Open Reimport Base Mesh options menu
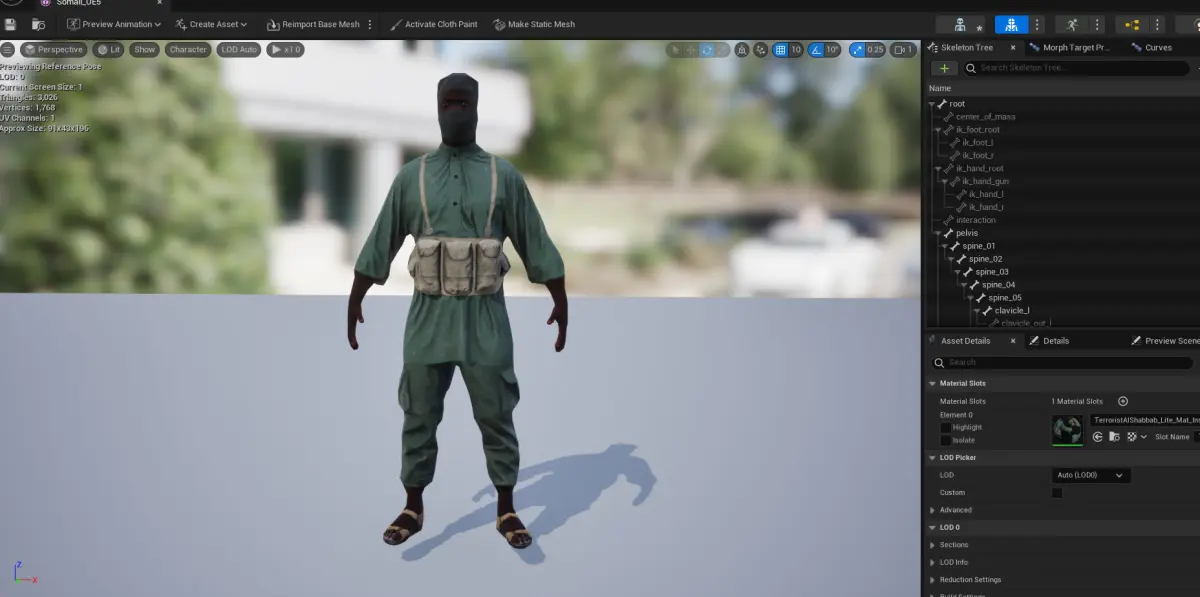This screenshot has width=1200, height=597. click(x=370, y=24)
